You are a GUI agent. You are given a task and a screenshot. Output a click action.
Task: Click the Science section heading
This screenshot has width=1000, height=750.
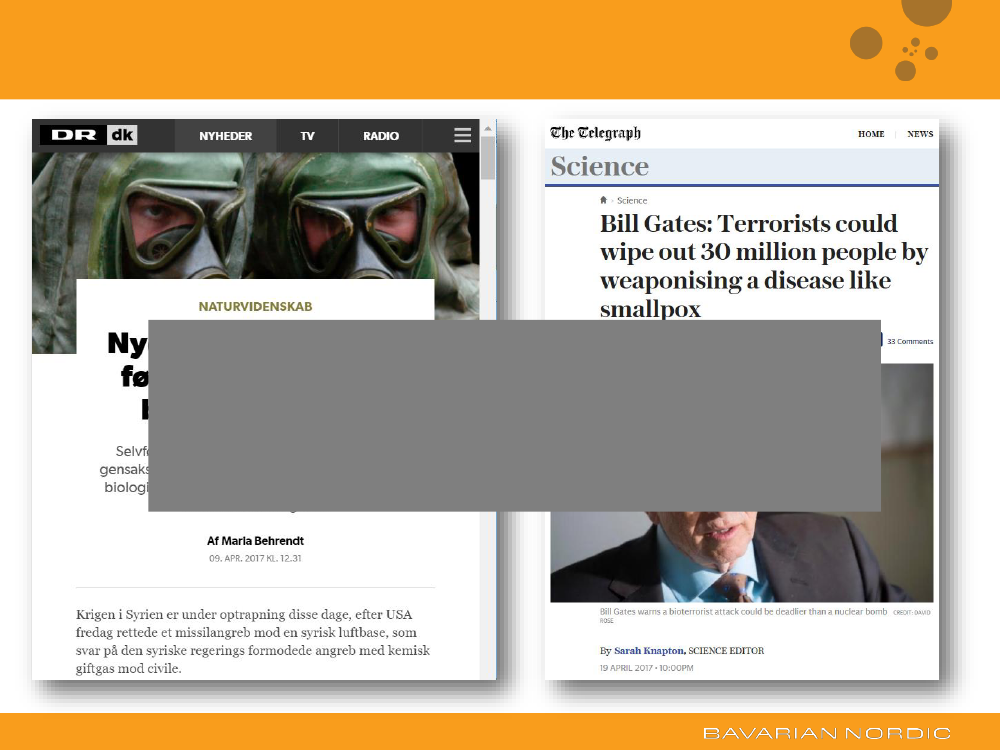point(599,166)
